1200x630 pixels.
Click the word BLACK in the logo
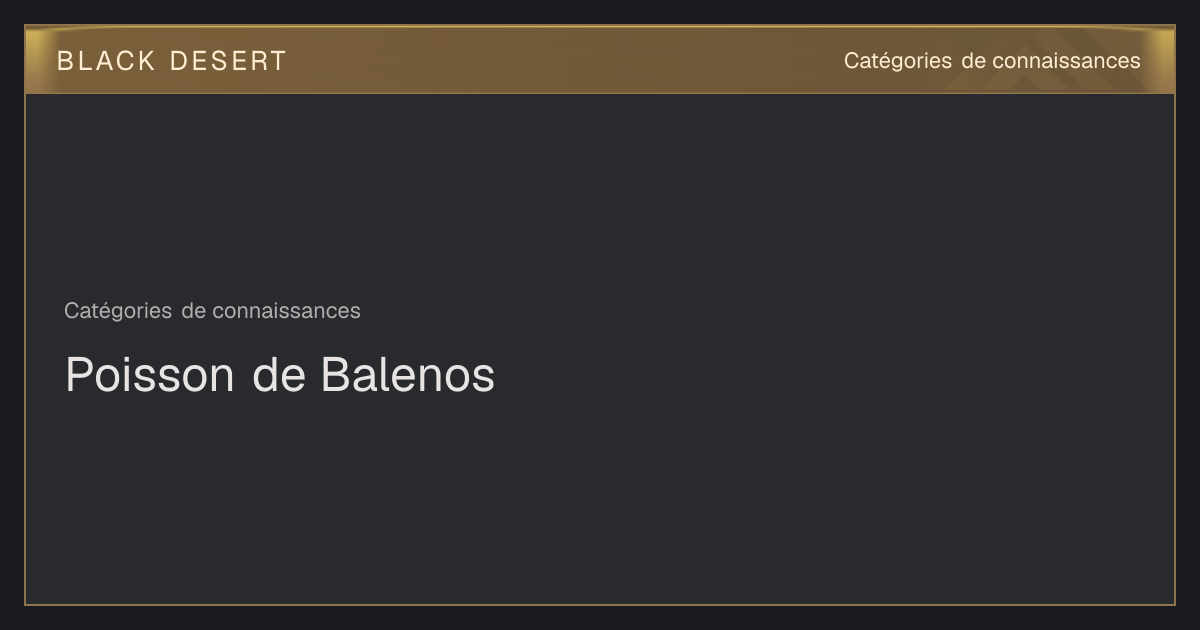tap(106, 61)
